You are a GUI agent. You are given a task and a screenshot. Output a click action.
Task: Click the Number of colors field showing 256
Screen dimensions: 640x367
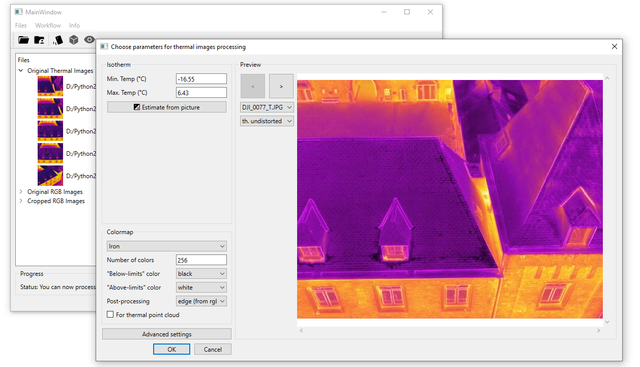coord(201,260)
